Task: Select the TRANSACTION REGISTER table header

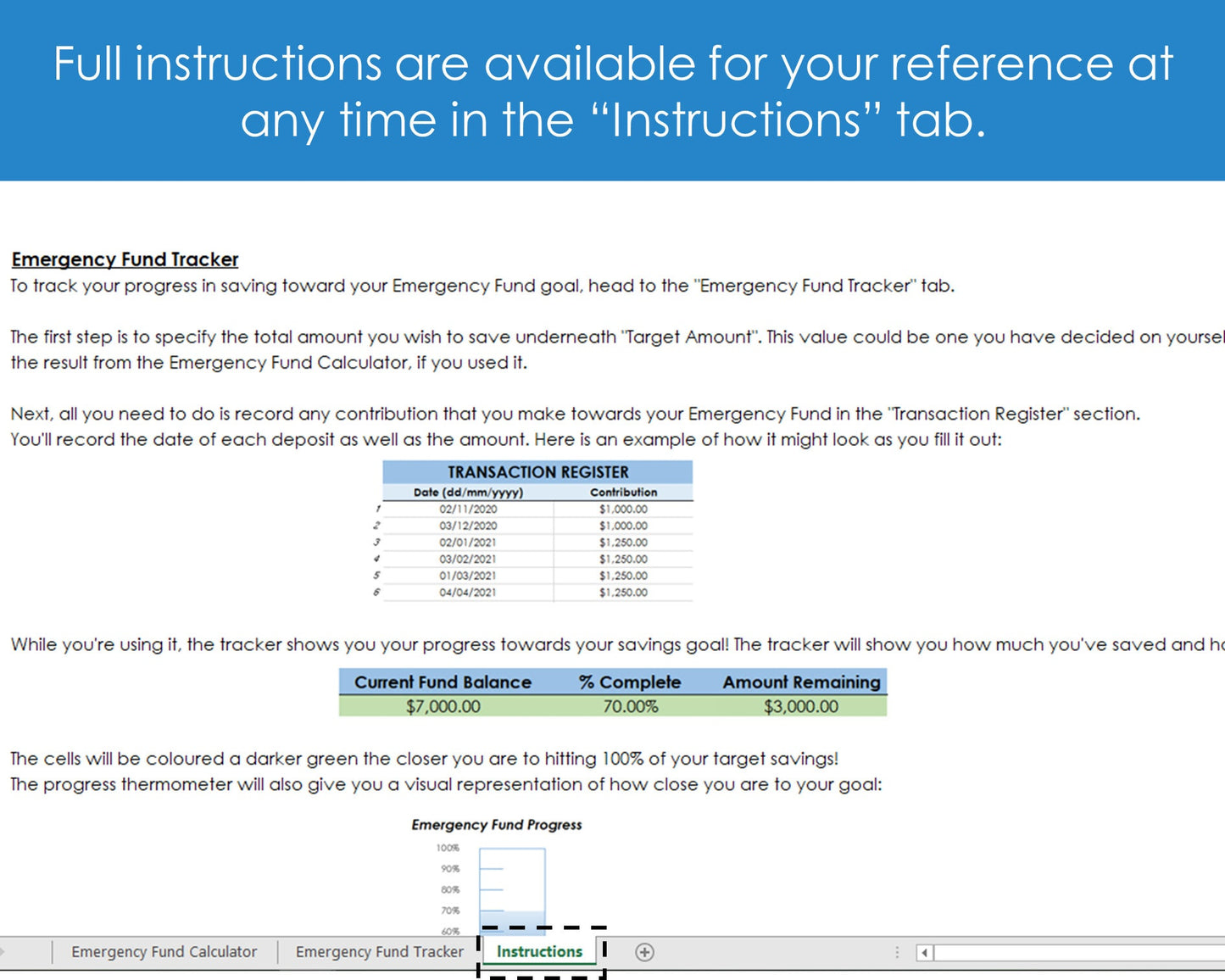Action: click(537, 472)
